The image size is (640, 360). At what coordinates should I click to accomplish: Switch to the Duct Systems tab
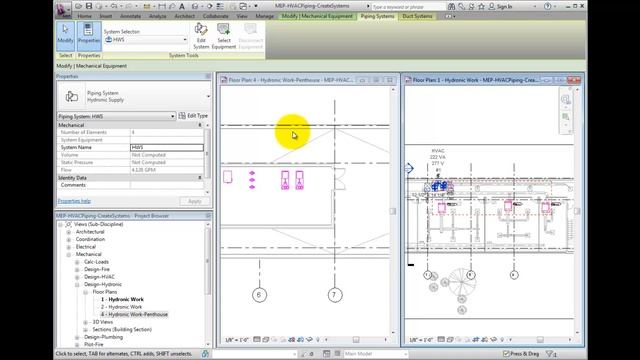click(x=417, y=16)
